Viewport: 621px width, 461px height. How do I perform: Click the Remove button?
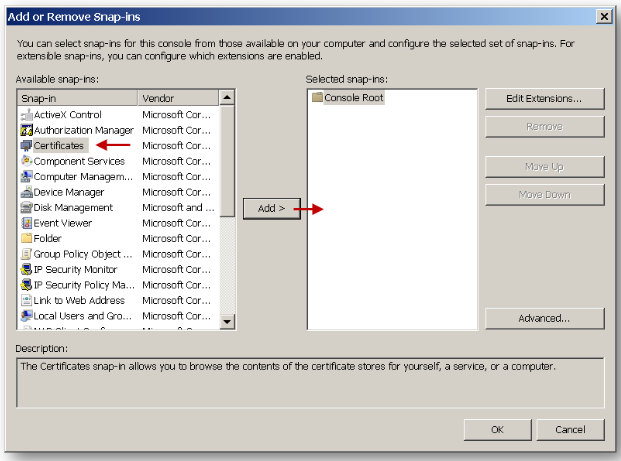(545, 127)
